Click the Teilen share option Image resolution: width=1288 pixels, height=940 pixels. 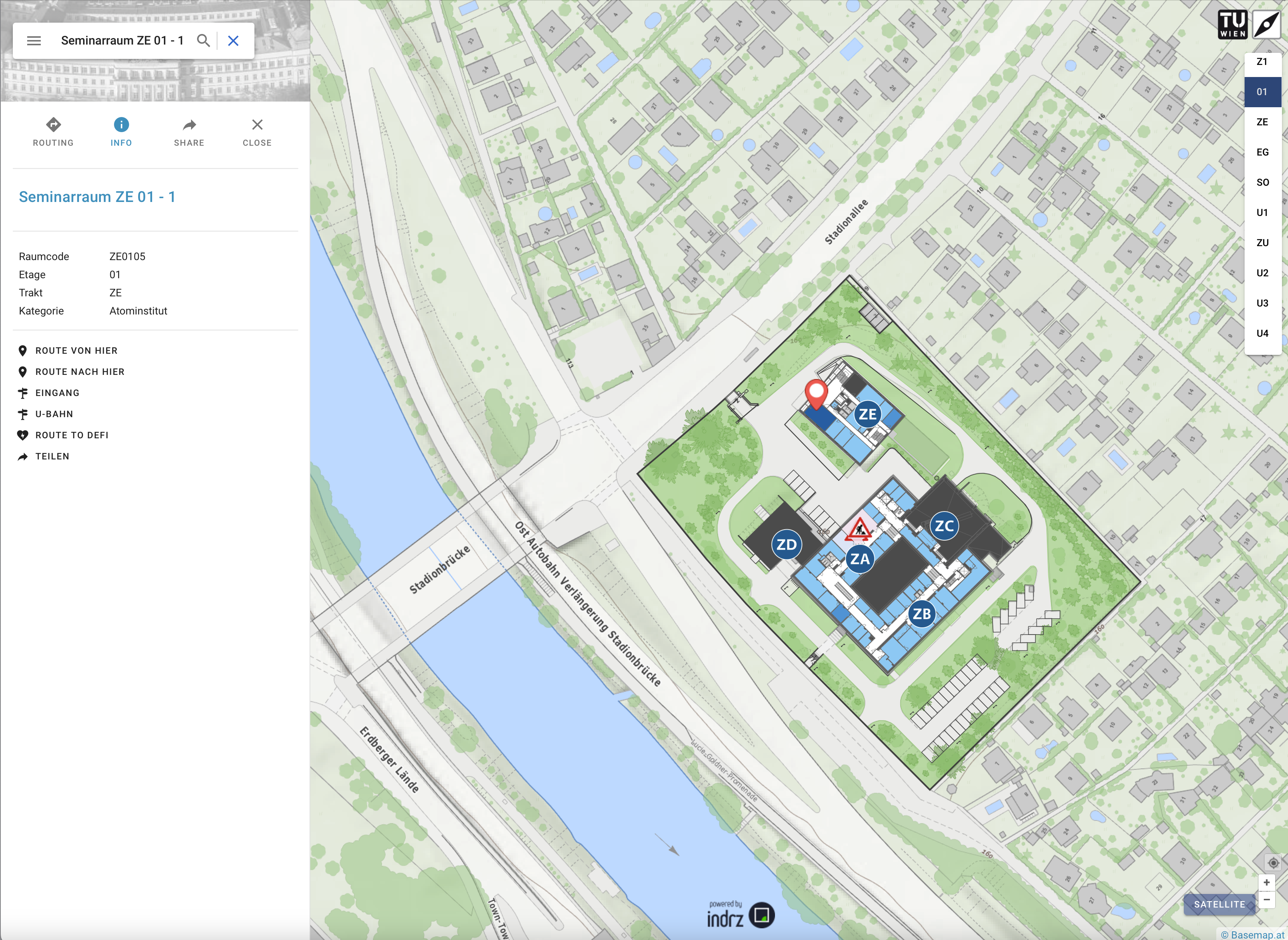tap(52, 456)
